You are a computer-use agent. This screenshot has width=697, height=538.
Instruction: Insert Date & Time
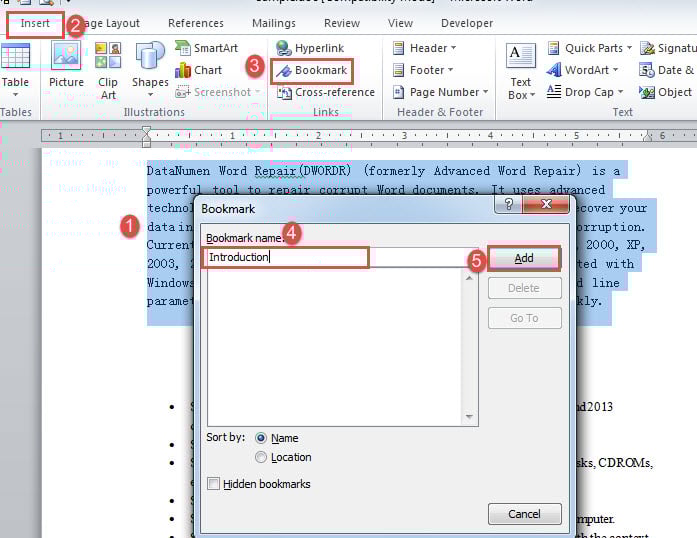[667, 70]
